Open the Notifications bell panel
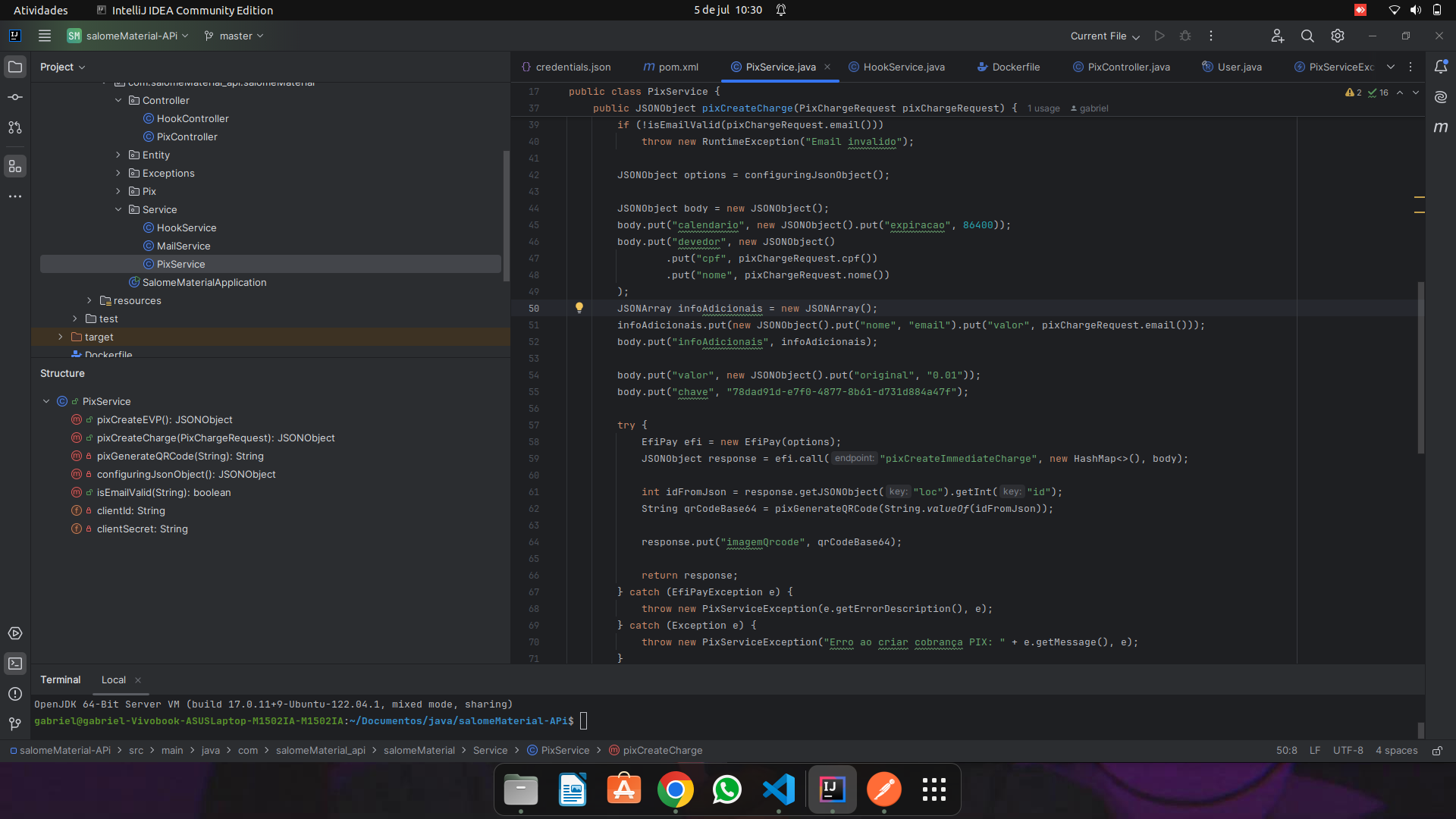Viewport: 1456px width, 819px height. (x=1441, y=67)
